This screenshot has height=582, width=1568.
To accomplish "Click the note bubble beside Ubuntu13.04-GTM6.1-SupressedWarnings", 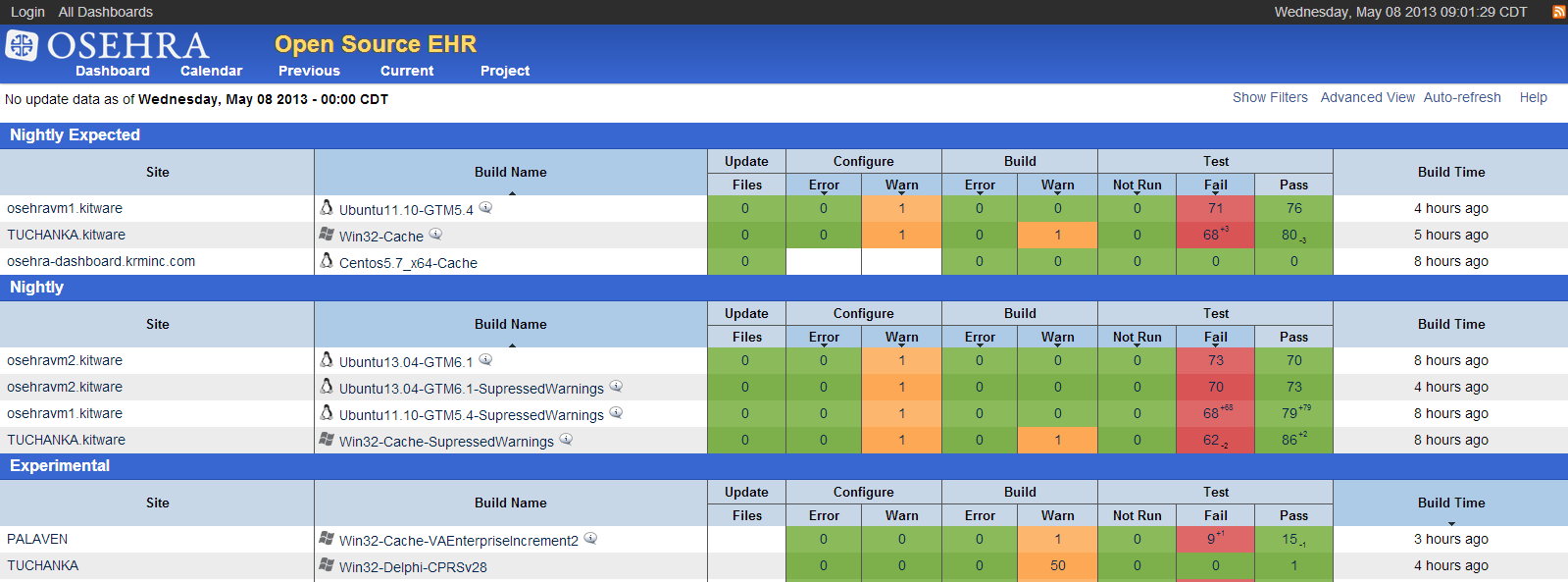I will tap(616, 387).
